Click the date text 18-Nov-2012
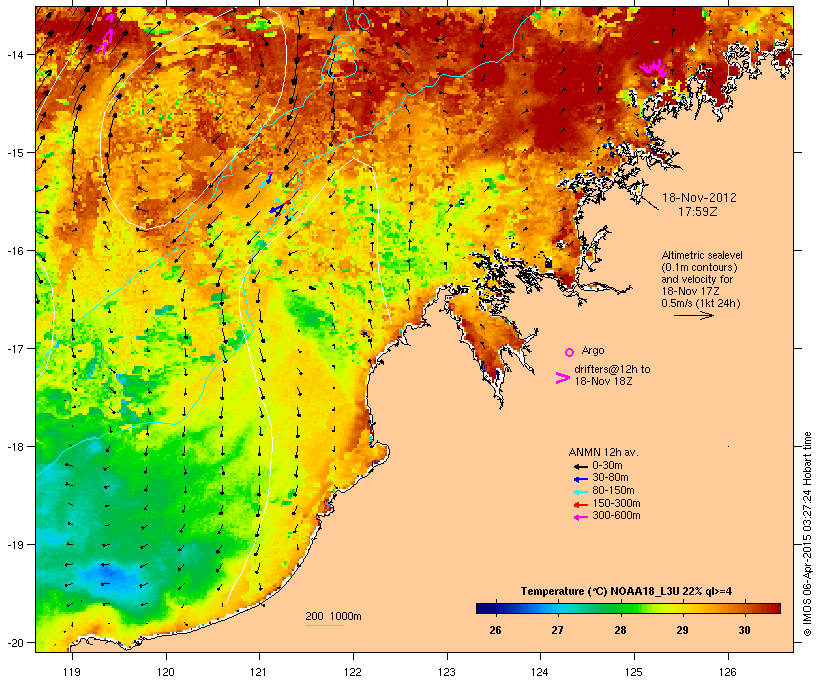This screenshot has height=680, width=820. tap(699, 198)
